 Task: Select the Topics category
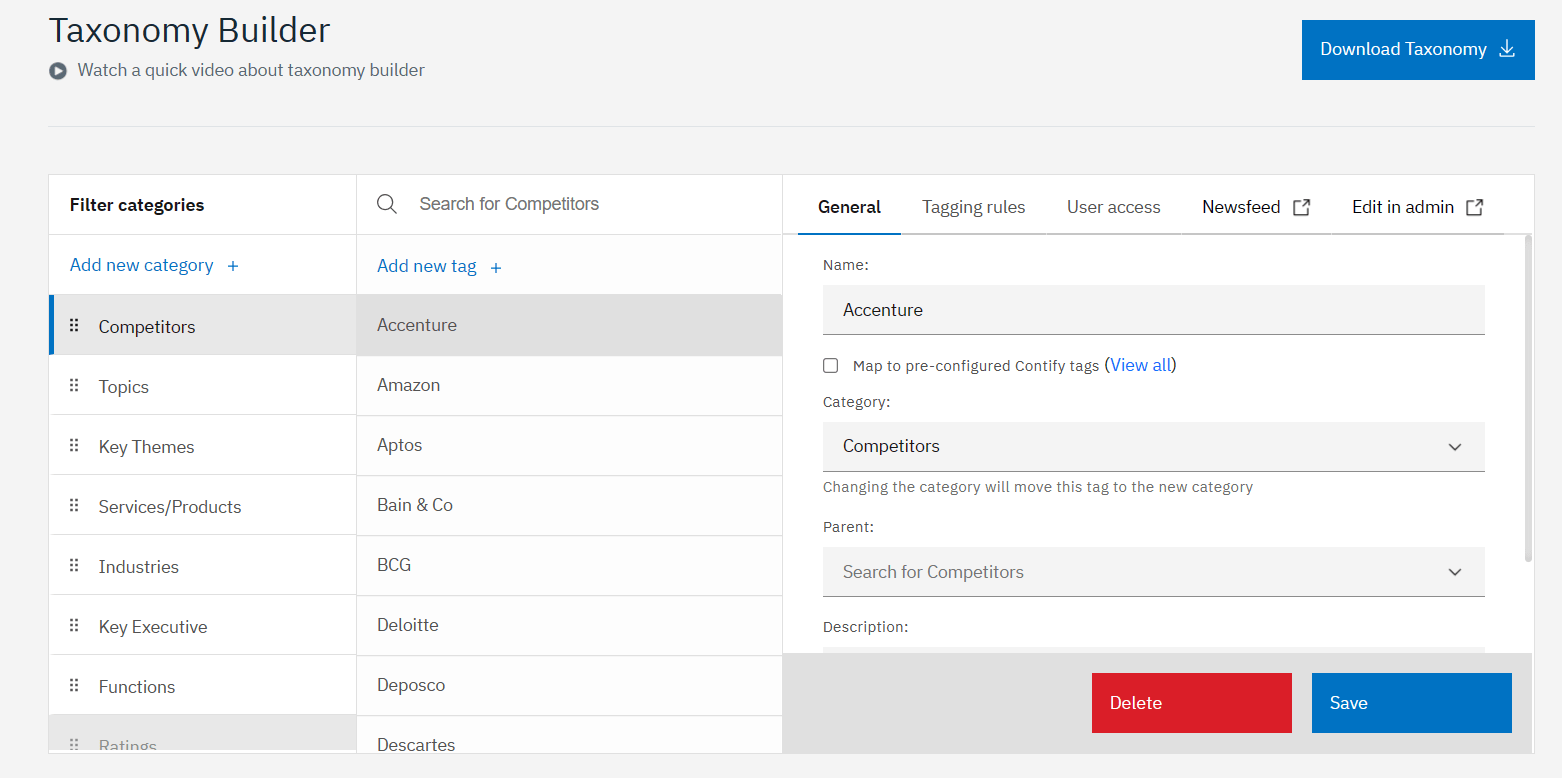click(203, 386)
